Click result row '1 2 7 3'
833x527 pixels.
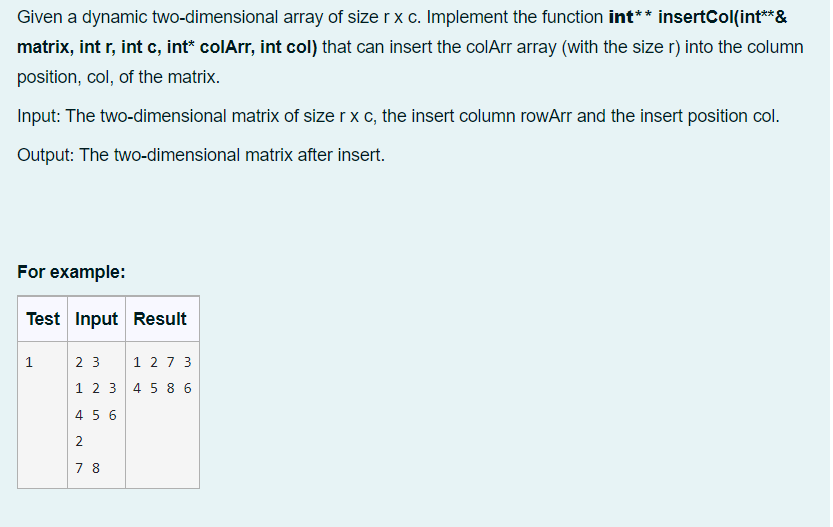pos(162,362)
